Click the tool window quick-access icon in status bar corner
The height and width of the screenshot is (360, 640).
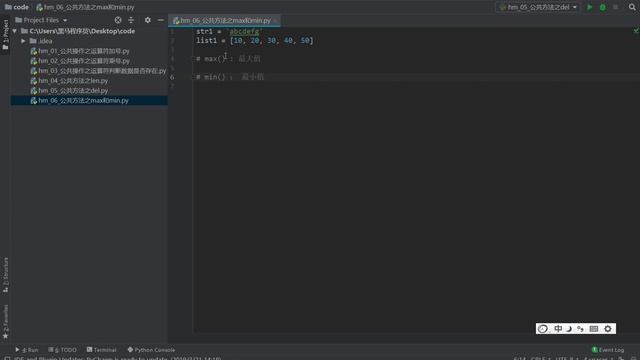coord(7,358)
